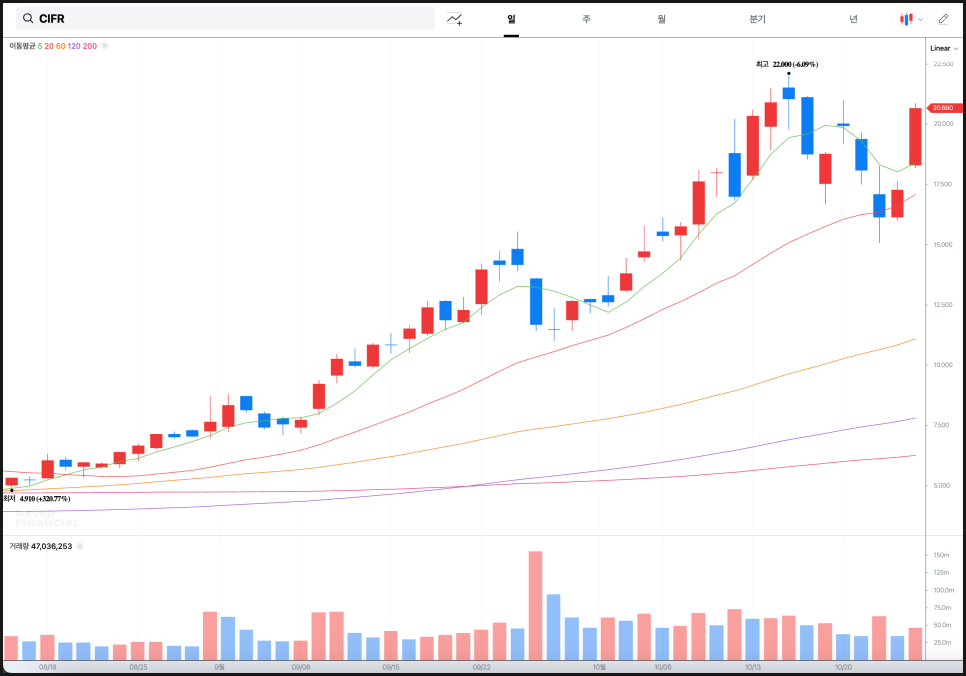966x676 pixels.
Task: Switch to the 일 (daily) tab
Action: tap(511, 19)
